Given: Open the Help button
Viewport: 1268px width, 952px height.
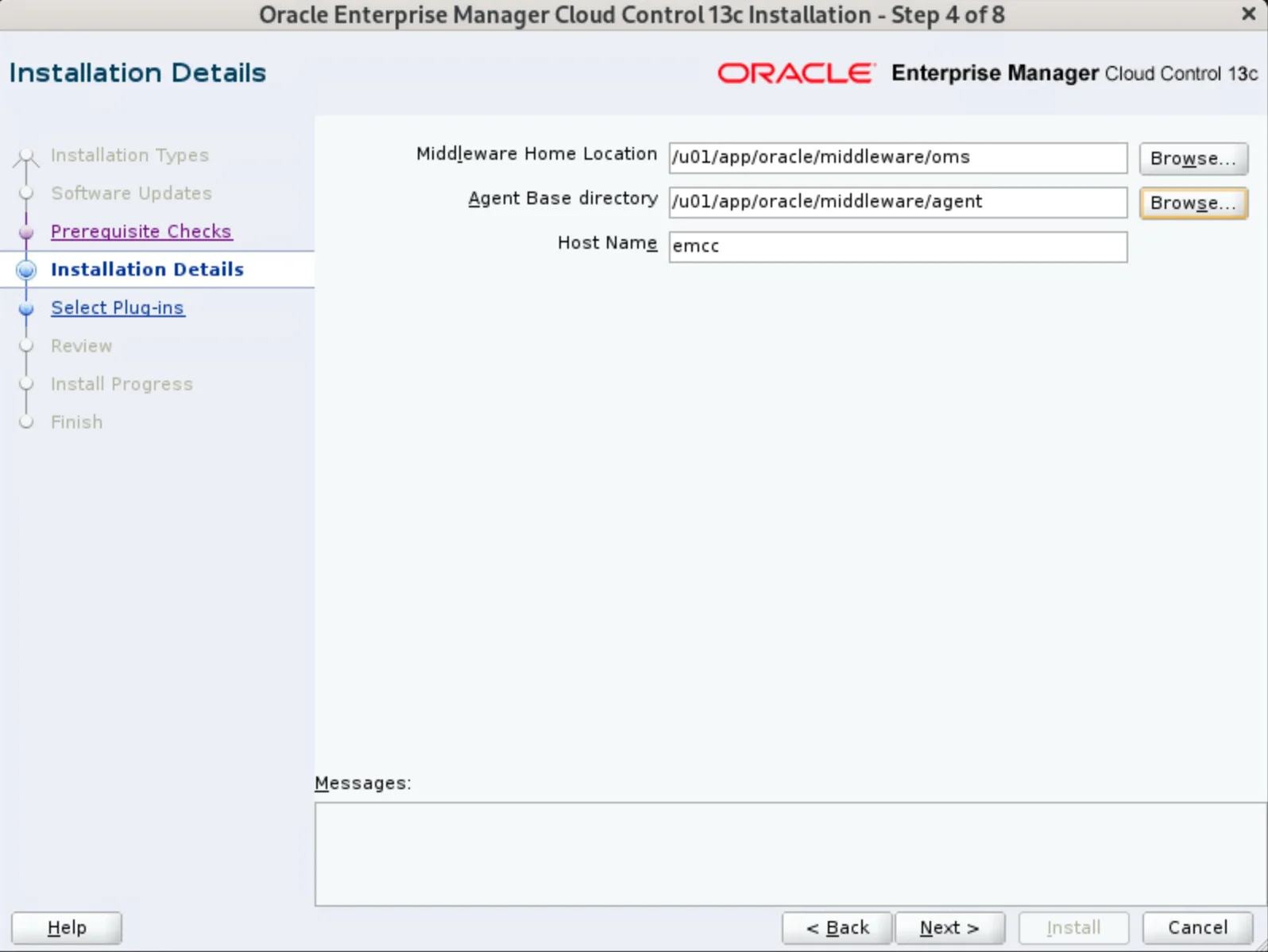Looking at the screenshot, I should pos(67,927).
